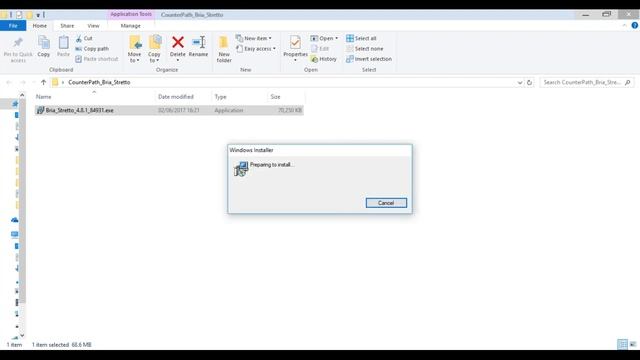Click the Pin to Quick access icon
Viewport: 640px width, 360px height.
coord(18,49)
